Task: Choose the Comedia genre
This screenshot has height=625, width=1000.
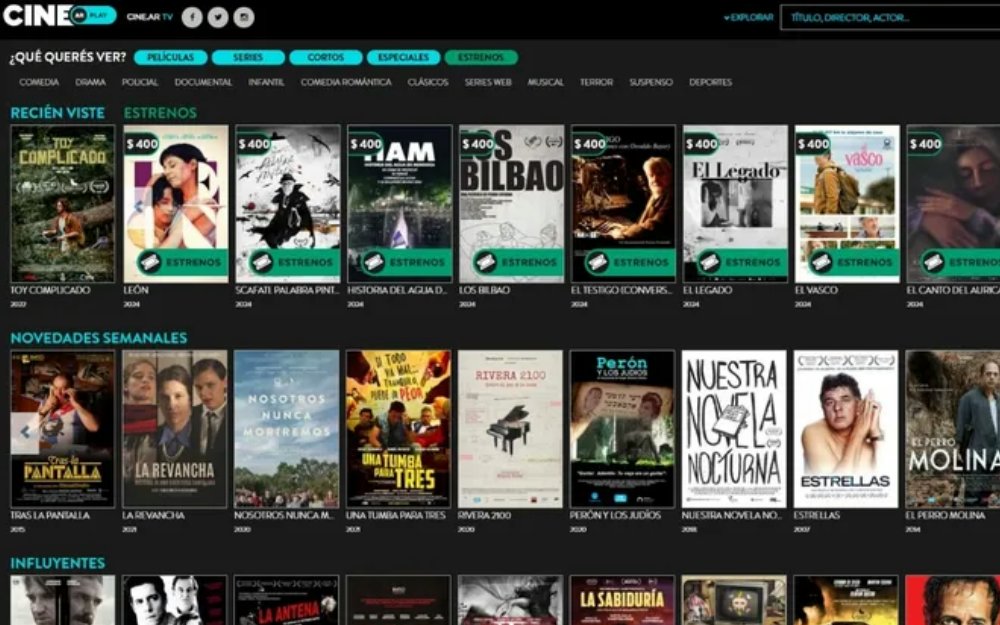Action: point(39,82)
